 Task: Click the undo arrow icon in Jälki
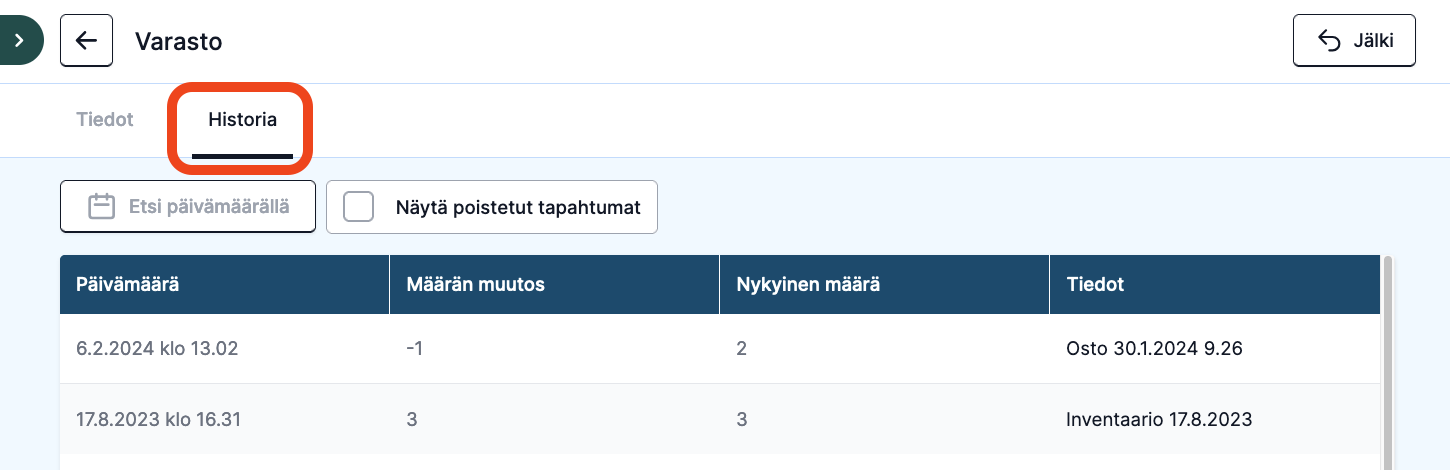click(x=1329, y=41)
